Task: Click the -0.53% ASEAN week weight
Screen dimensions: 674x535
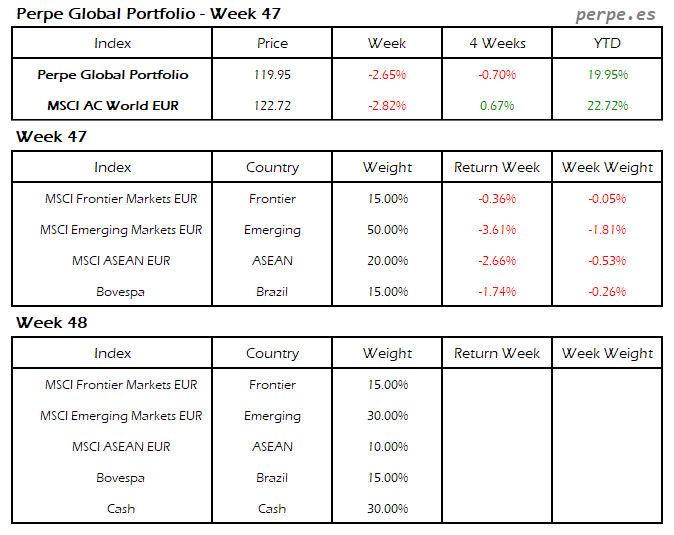Action: [x=606, y=260]
